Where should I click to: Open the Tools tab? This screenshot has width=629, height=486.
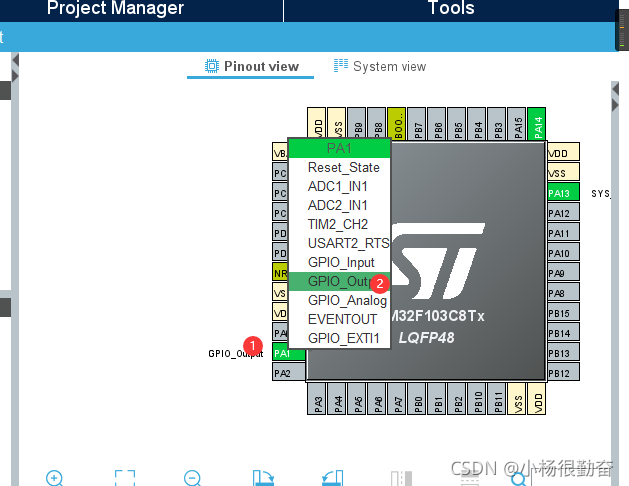451,8
